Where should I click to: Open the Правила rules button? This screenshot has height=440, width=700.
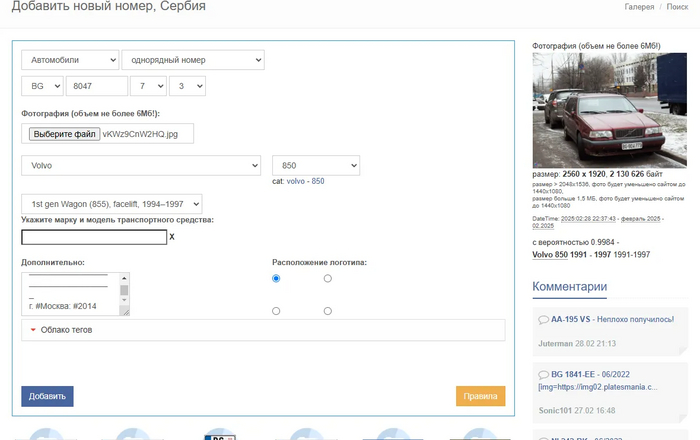click(x=480, y=396)
